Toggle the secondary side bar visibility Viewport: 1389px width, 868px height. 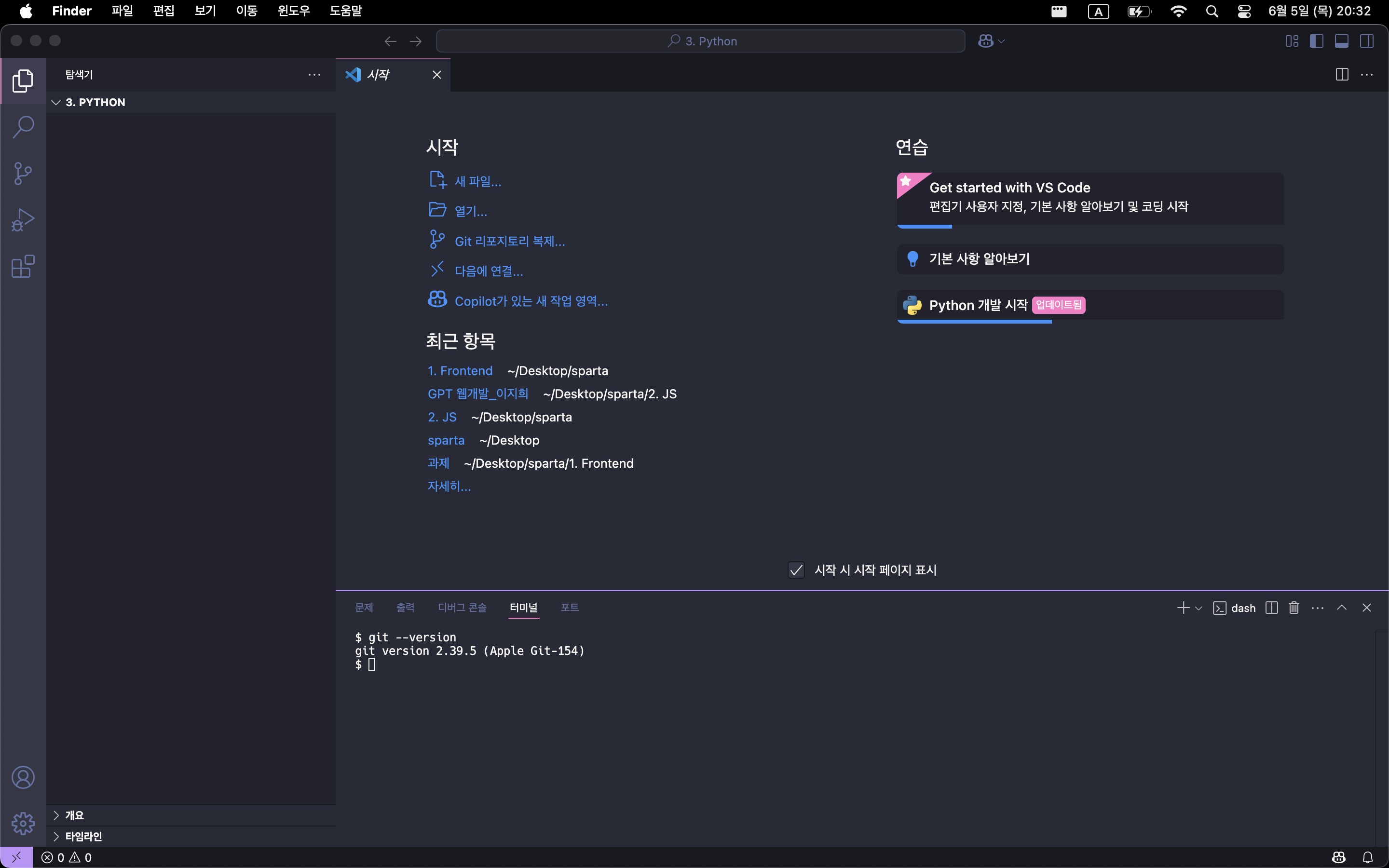(x=1367, y=41)
